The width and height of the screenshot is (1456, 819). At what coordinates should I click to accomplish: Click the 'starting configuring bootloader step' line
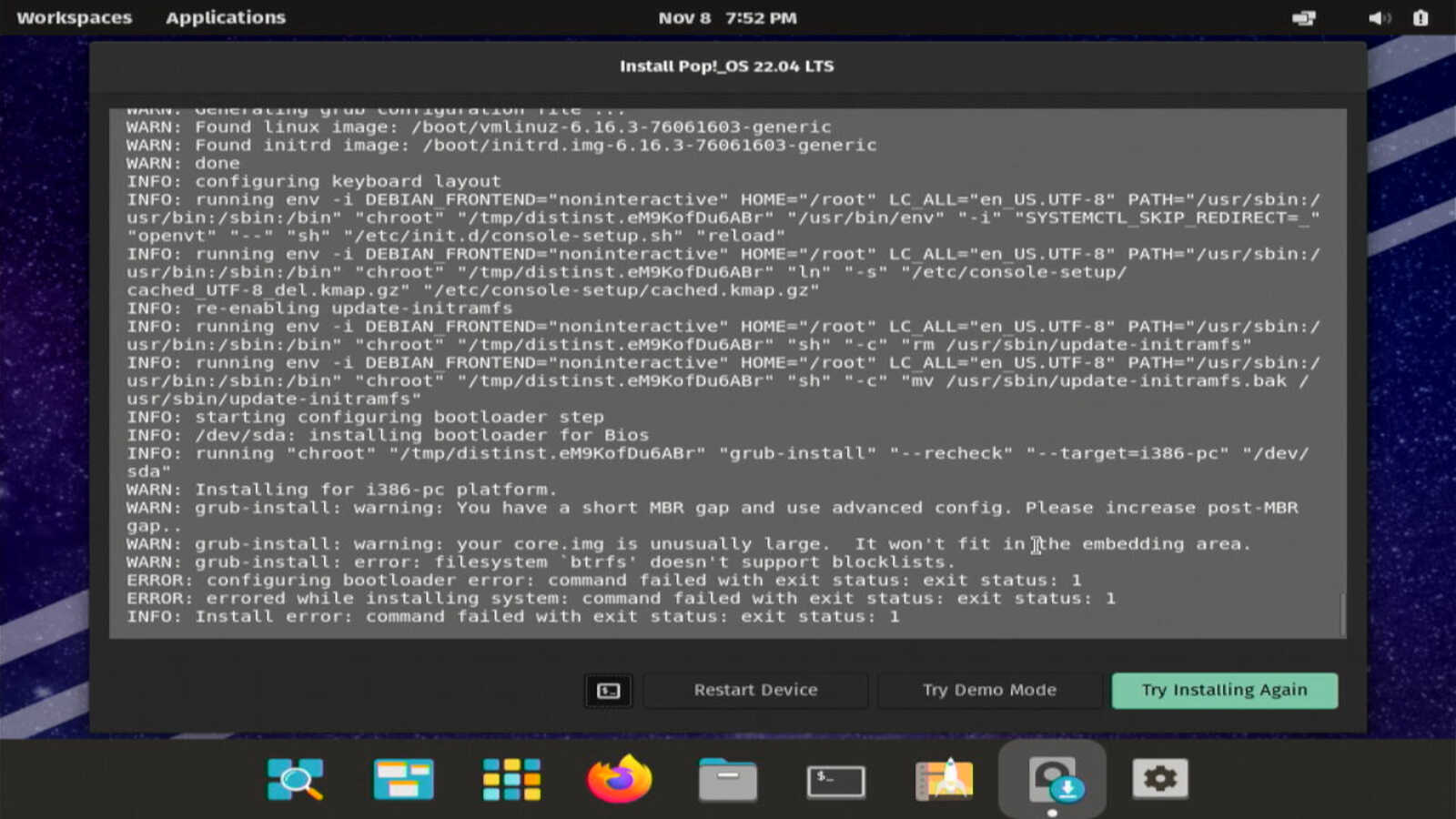click(365, 417)
